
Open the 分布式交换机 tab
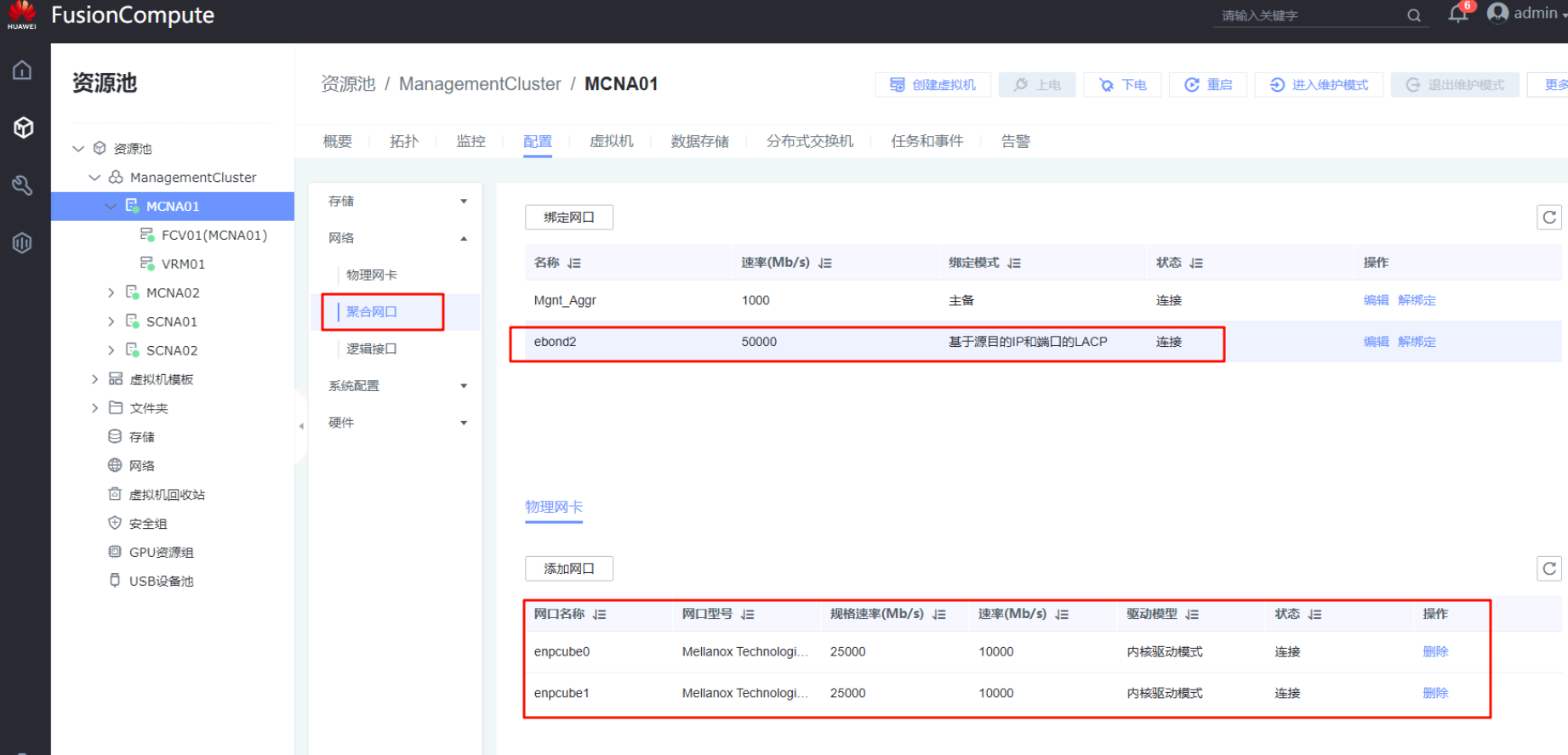pyautogui.click(x=809, y=141)
